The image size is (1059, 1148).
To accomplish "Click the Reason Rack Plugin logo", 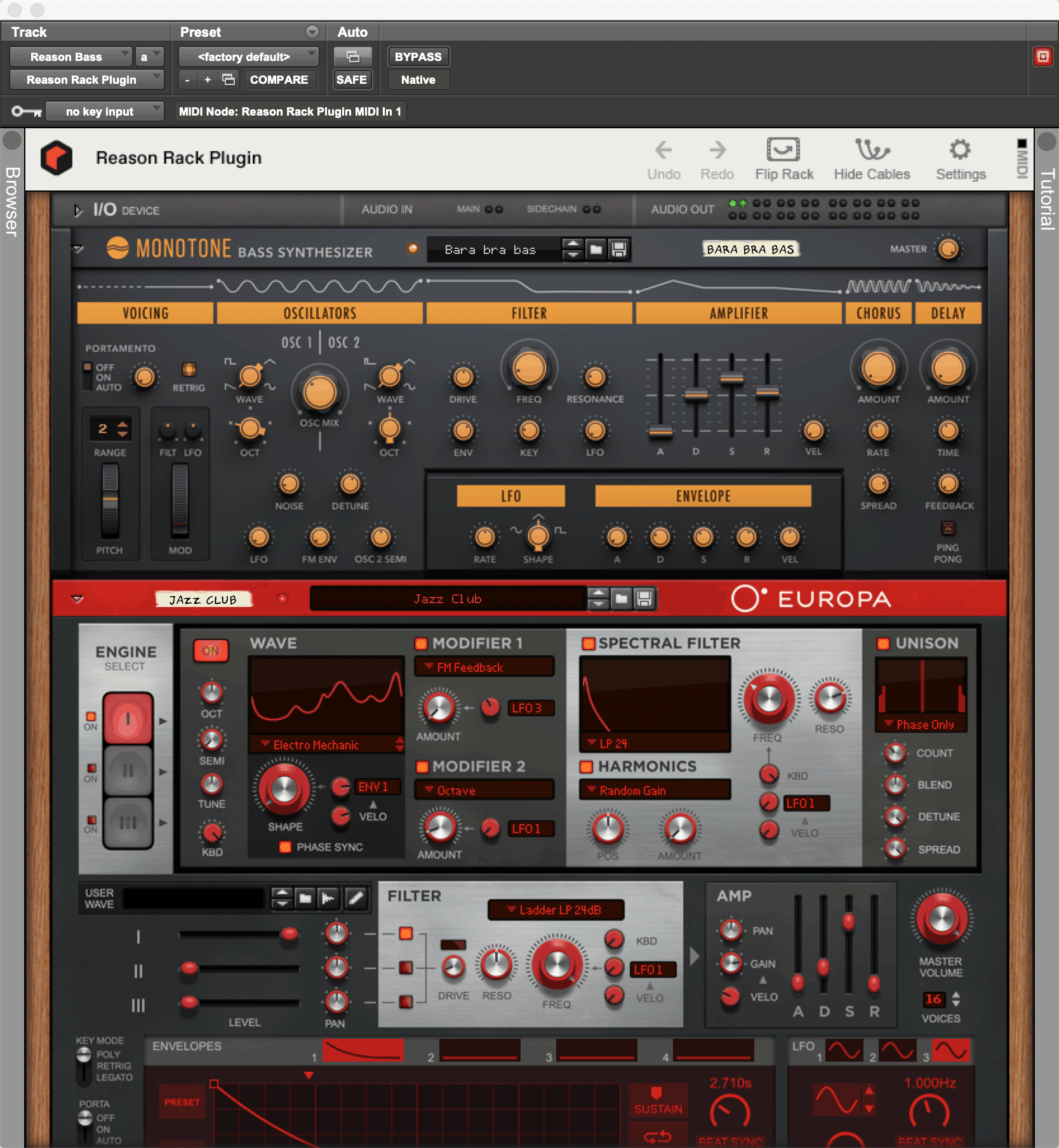I will (57, 157).
